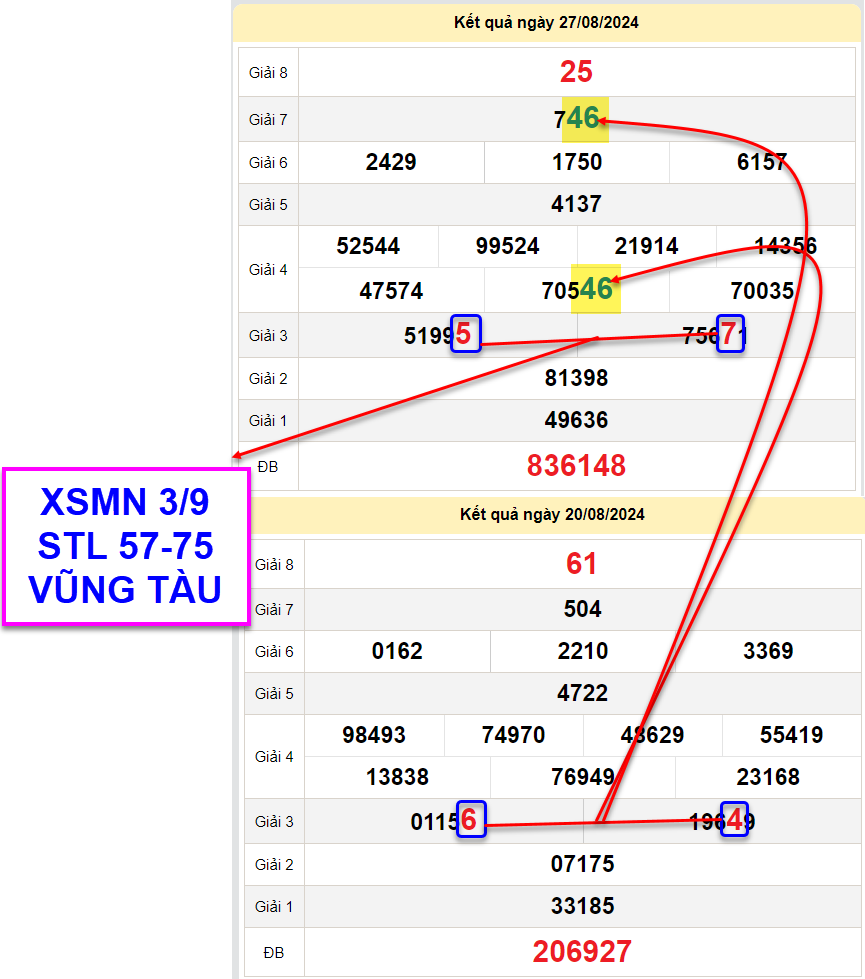Select the yellow-highlighted 46 in Giải 7

585,119
